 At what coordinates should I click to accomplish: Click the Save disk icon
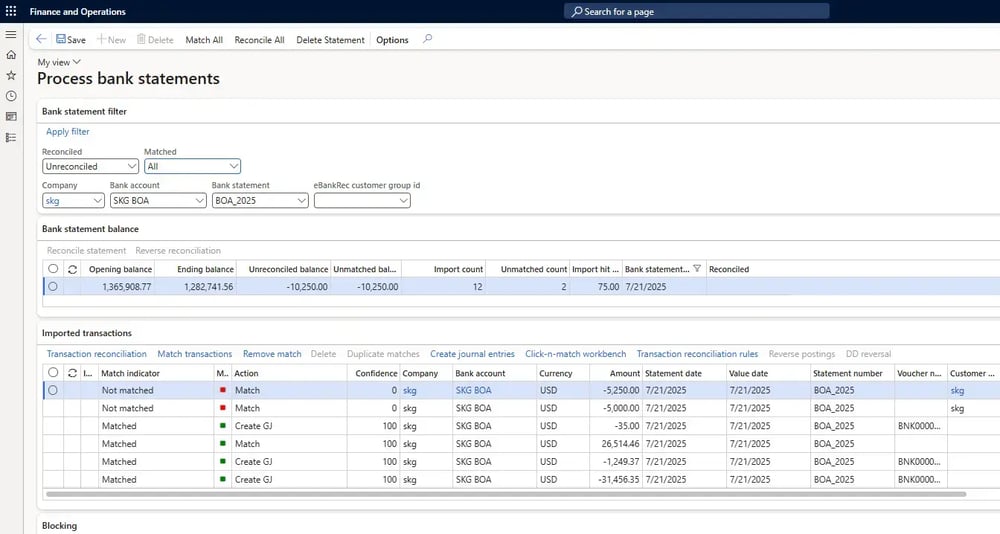point(61,39)
